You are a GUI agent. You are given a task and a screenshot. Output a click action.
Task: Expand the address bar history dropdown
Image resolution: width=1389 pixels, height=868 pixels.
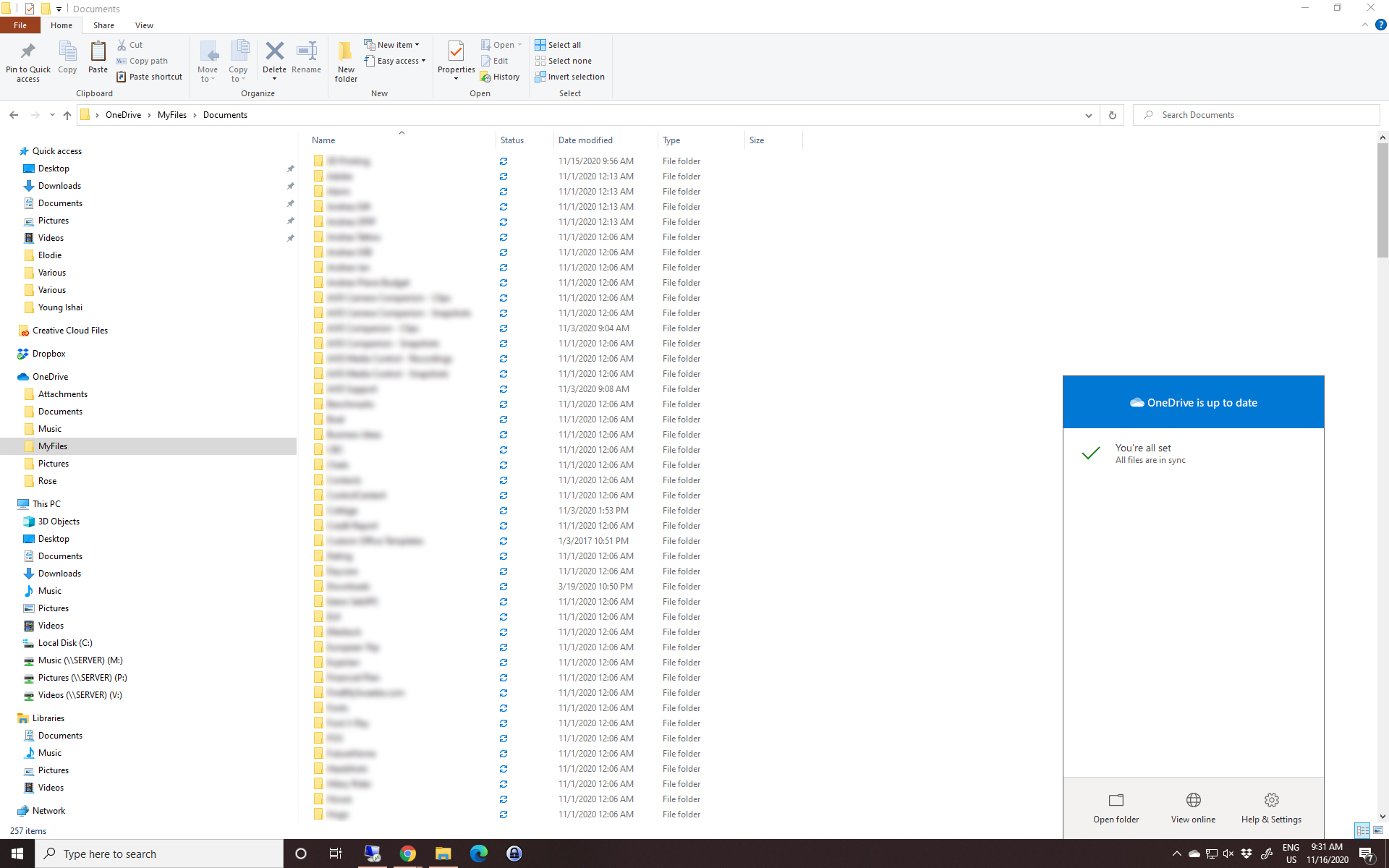1088,115
